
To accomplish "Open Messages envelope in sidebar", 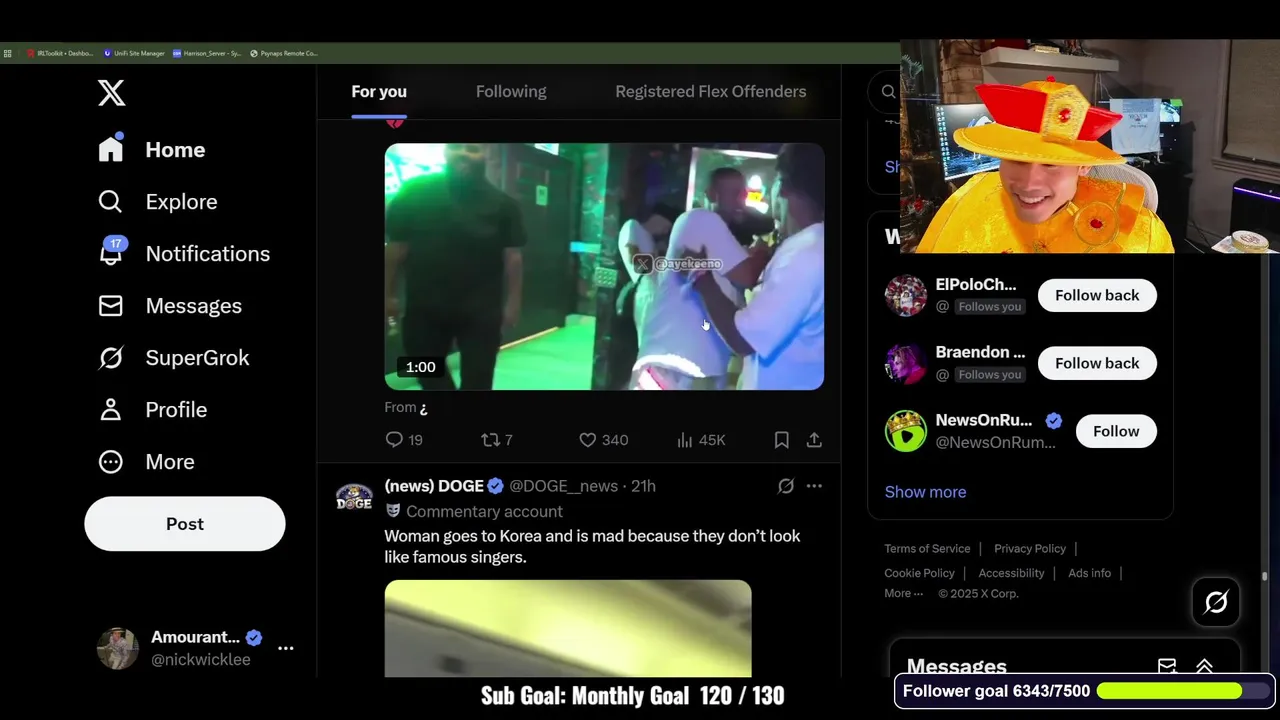I will tap(110, 305).
